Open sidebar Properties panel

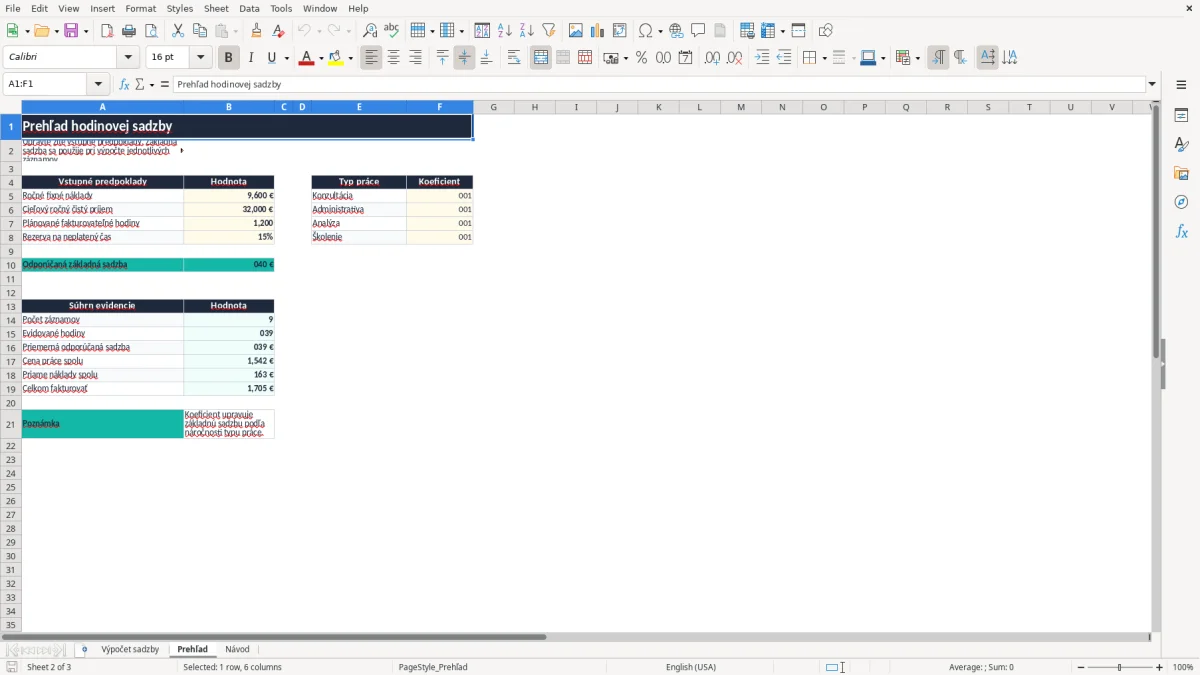click(1181, 116)
